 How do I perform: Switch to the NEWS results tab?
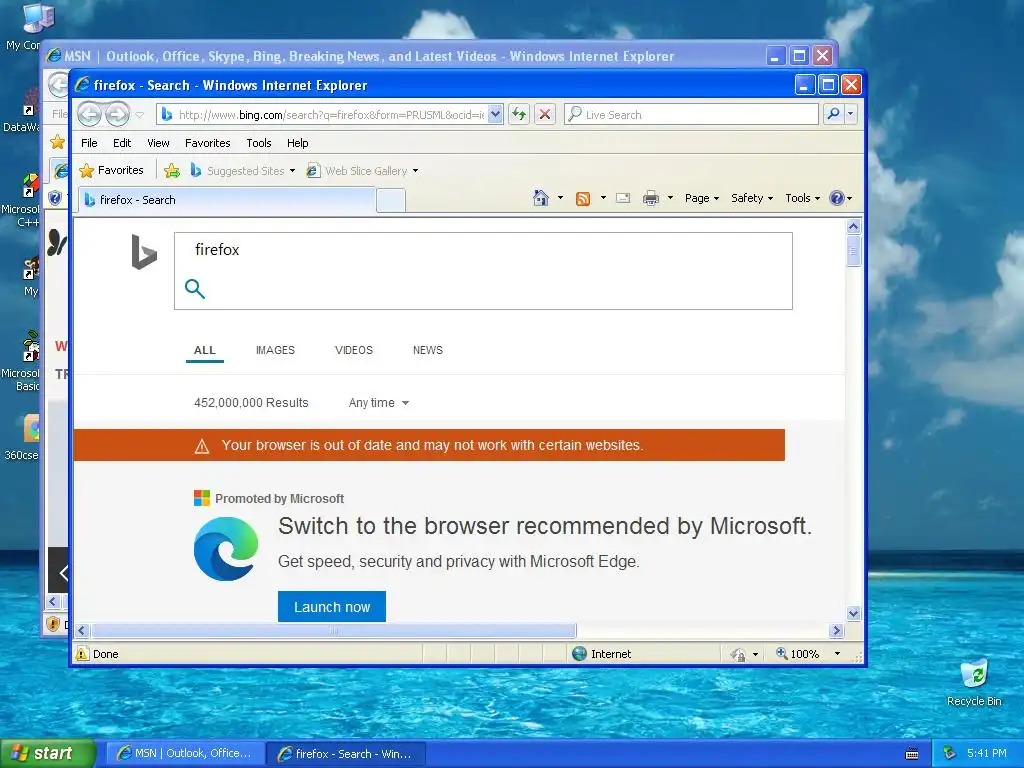(428, 350)
